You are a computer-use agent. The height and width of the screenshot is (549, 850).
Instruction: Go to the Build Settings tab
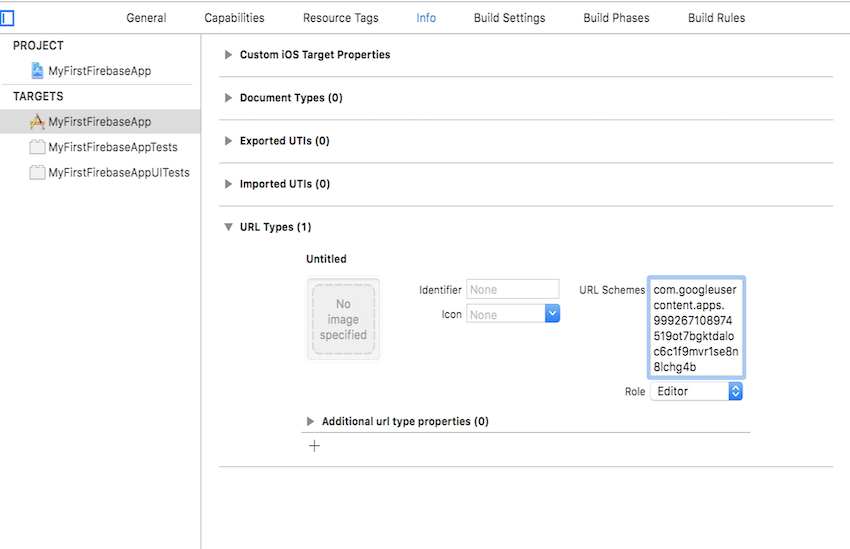(x=510, y=18)
